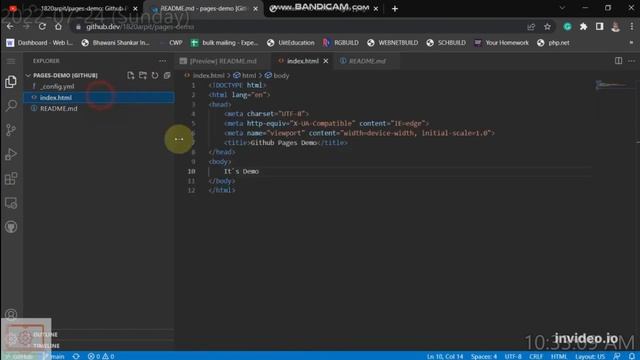This screenshot has width=640, height=360.
Task: Open the Chrome profile avatar
Action: (x=616, y=27)
